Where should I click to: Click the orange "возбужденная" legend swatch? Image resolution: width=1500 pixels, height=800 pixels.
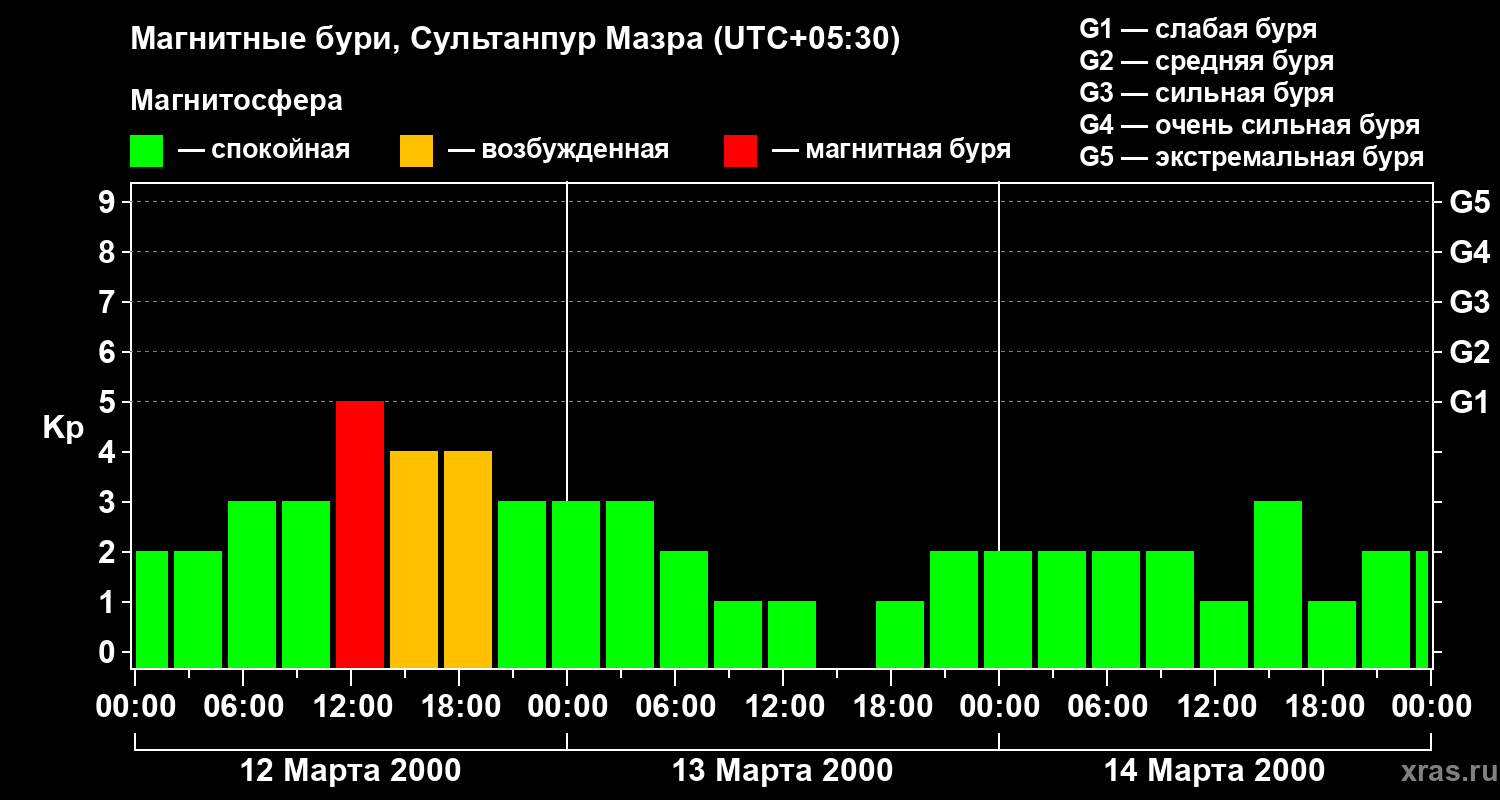click(x=416, y=150)
